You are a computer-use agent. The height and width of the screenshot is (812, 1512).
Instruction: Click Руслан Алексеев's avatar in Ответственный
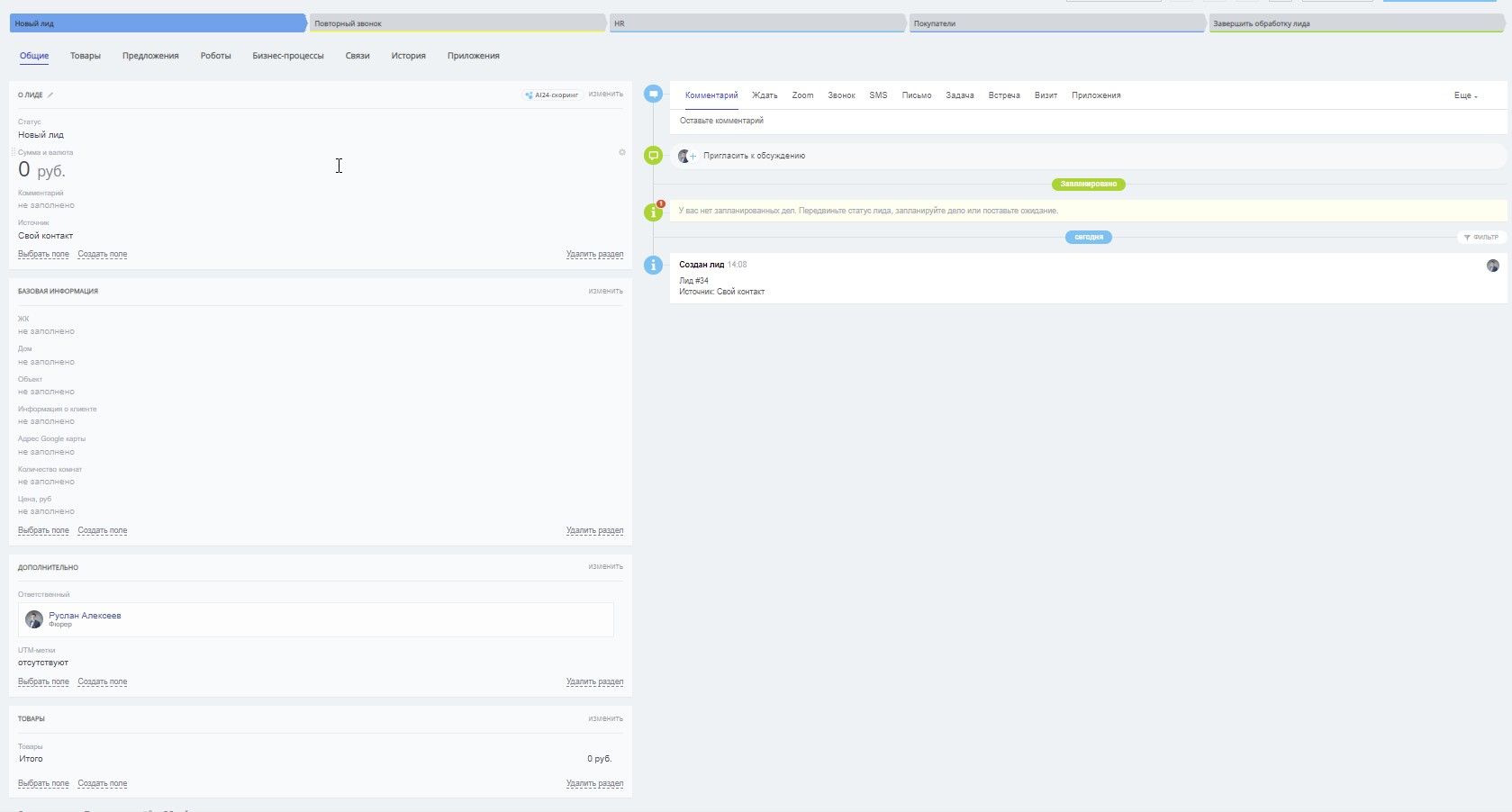[34, 619]
